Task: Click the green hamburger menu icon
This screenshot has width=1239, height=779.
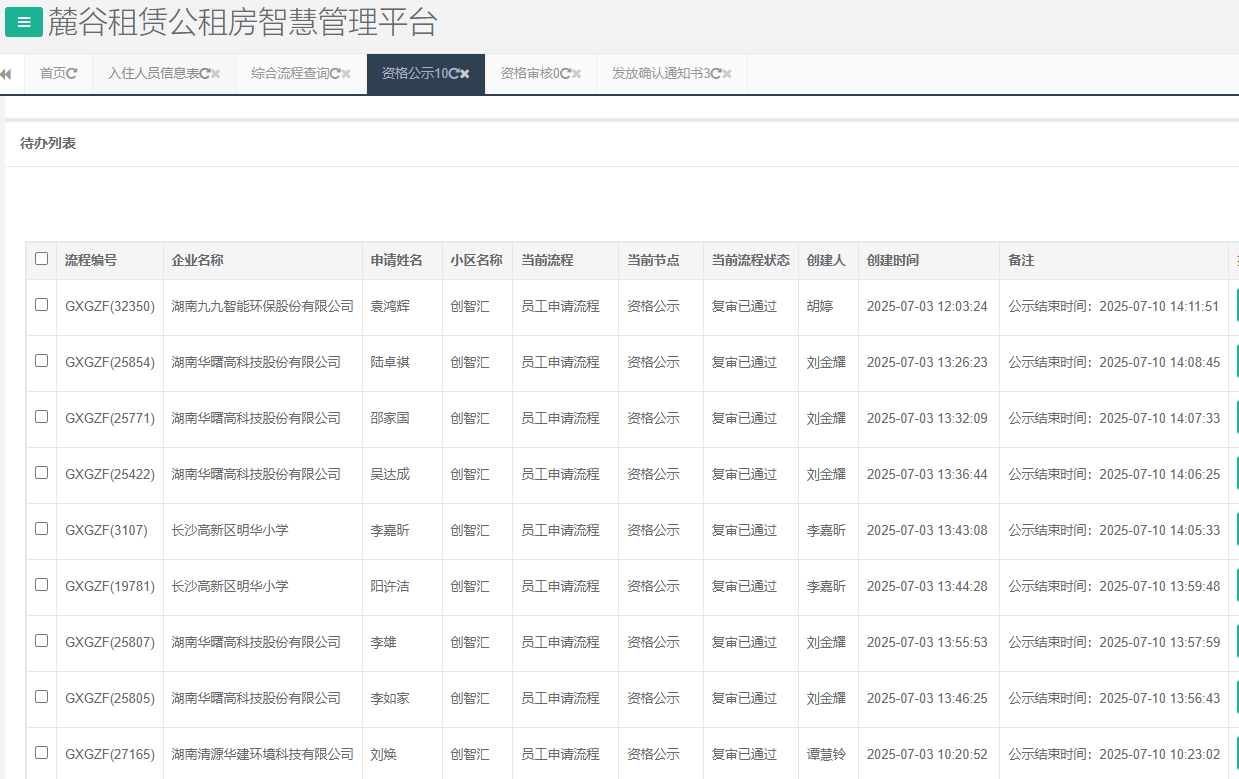Action: coord(22,22)
